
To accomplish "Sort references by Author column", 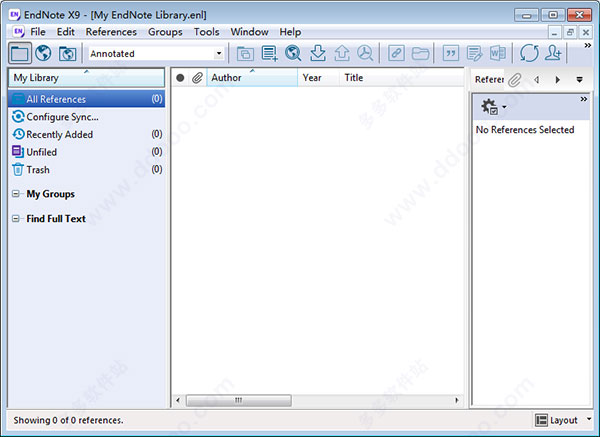I will [252, 78].
